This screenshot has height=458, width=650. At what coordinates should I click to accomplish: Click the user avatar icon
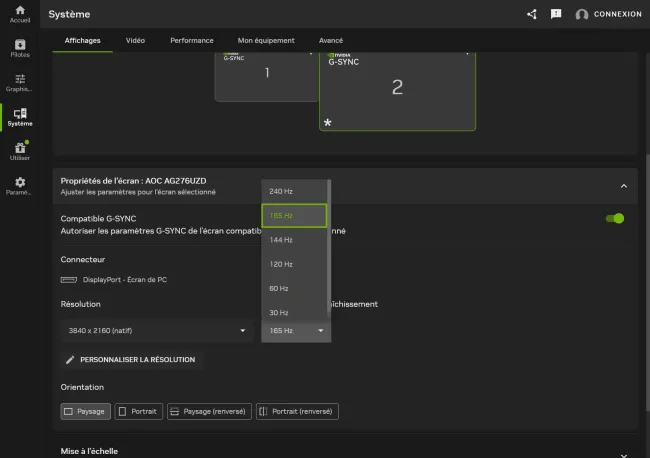click(582, 15)
